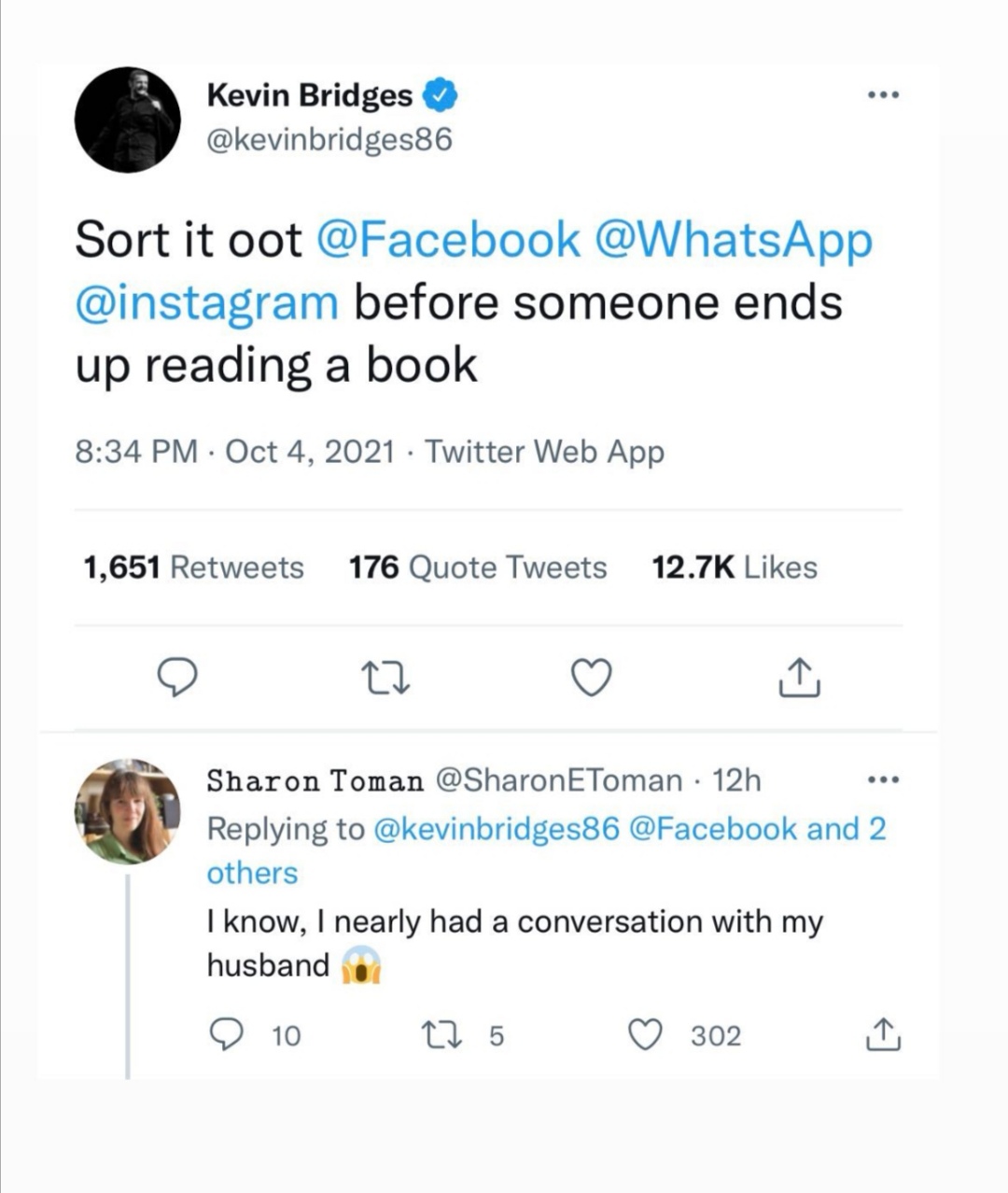Like Sharon Toman's reply
Viewport: 1008px width, 1193px height.
click(x=645, y=1034)
